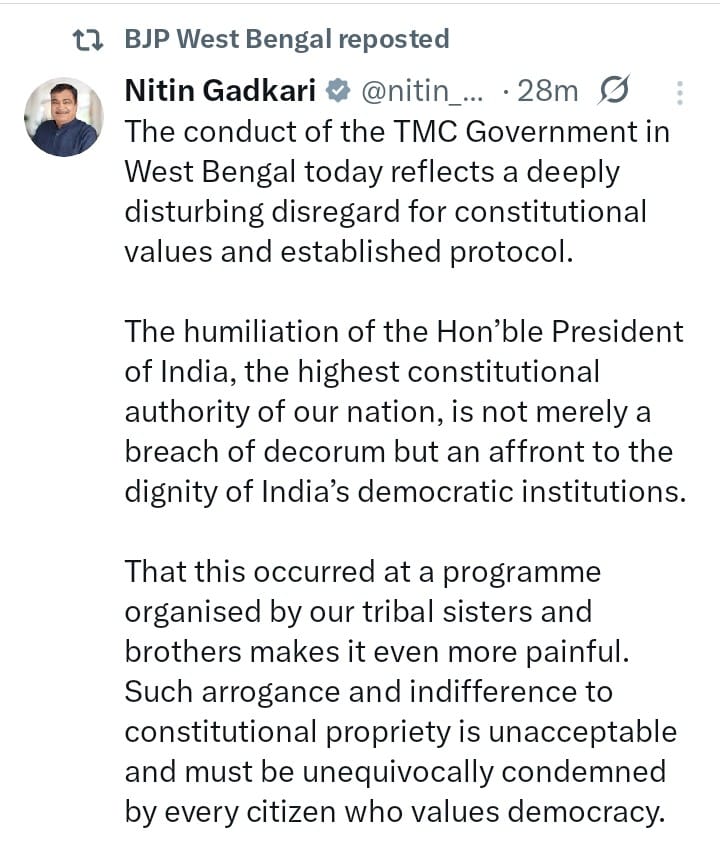Click the text "highest constitutional authority" line
Screen dimensions: 720x844
tap(362, 371)
